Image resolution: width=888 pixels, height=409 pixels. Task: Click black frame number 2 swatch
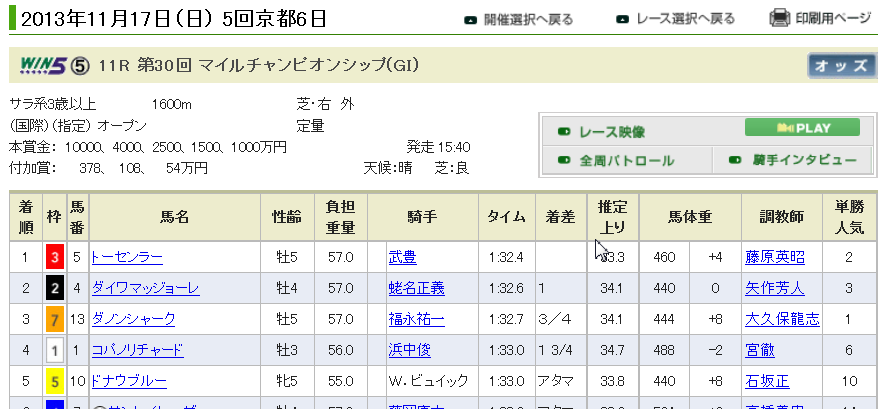[x=55, y=289]
